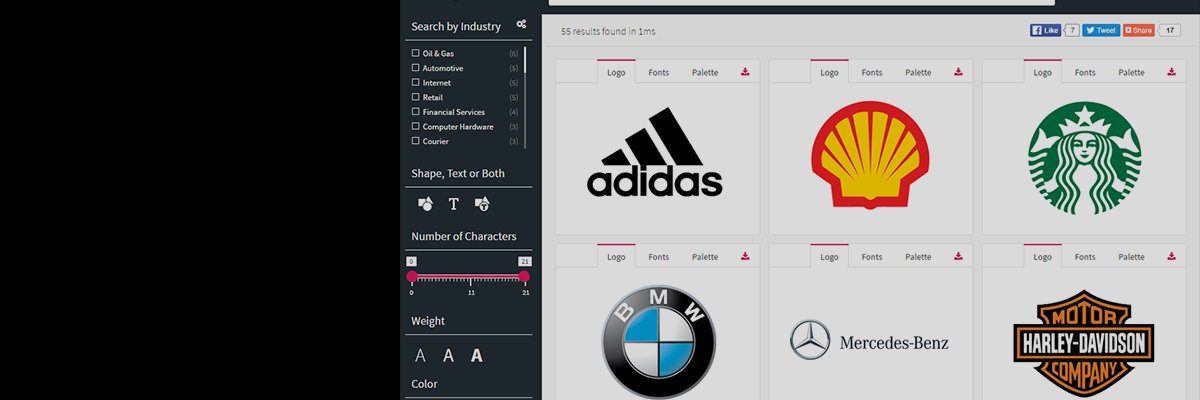This screenshot has width=1200, height=400.
Task: Open the Palette tab on Shell card
Action: click(918, 72)
